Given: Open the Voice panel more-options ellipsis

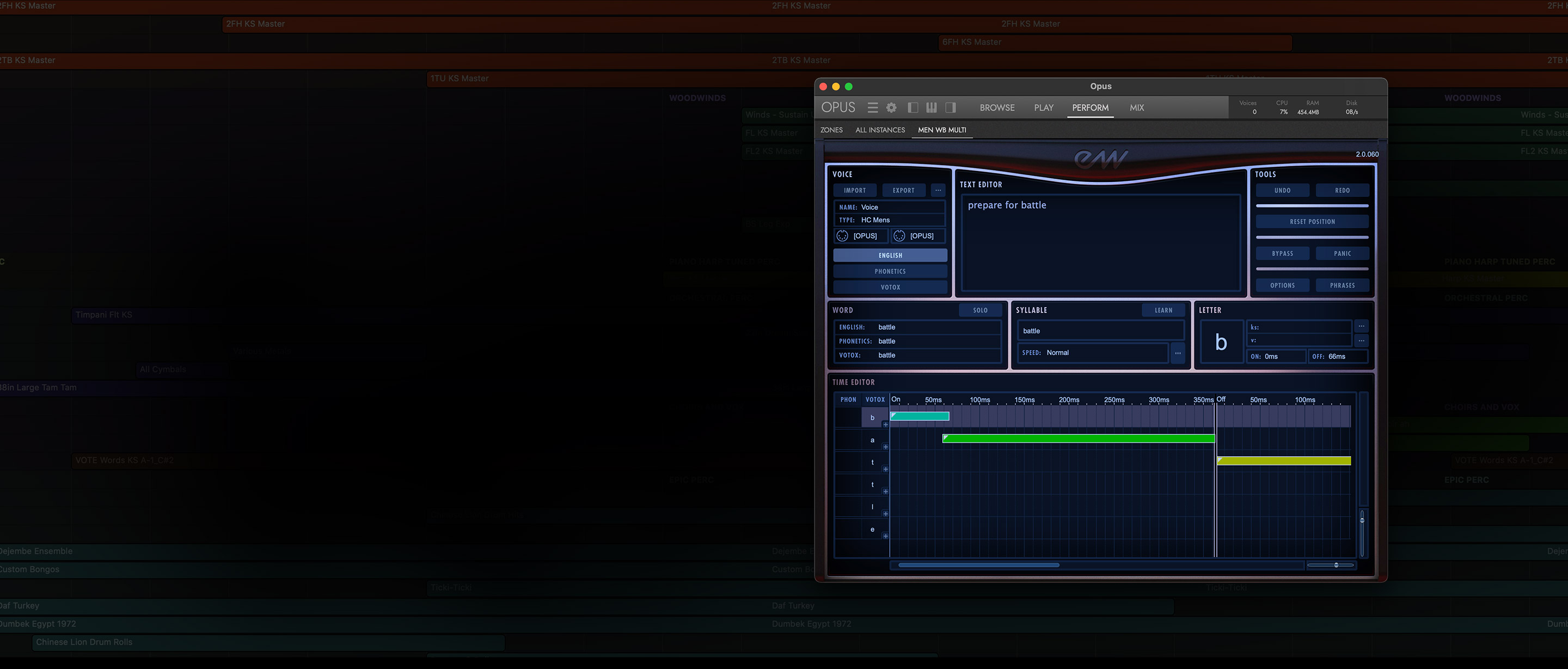Looking at the screenshot, I should pyautogui.click(x=938, y=191).
